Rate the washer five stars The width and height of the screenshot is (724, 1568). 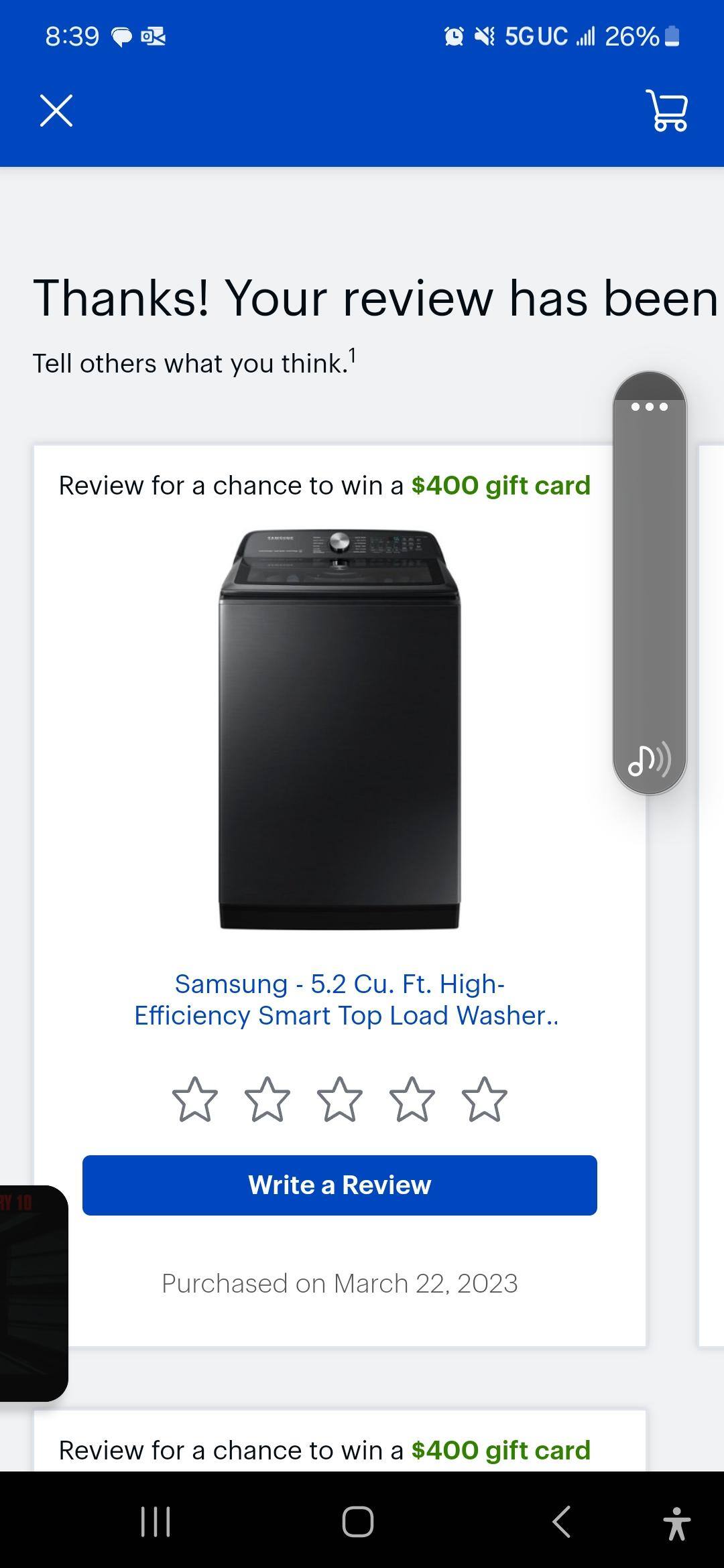click(485, 1100)
